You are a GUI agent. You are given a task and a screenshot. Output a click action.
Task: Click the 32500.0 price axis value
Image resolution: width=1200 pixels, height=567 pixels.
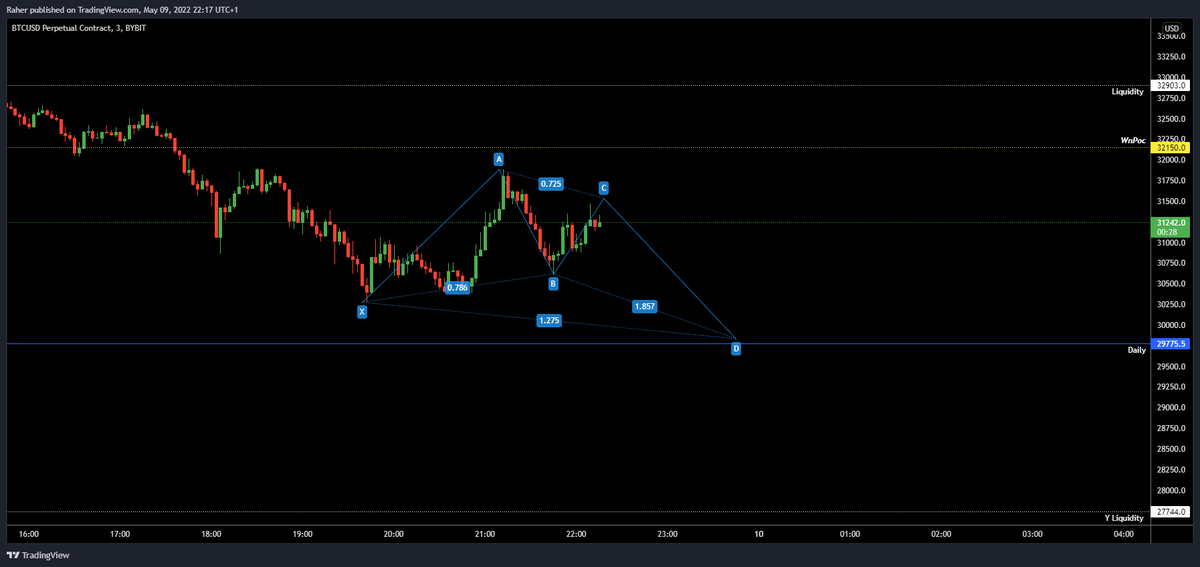[1171, 119]
